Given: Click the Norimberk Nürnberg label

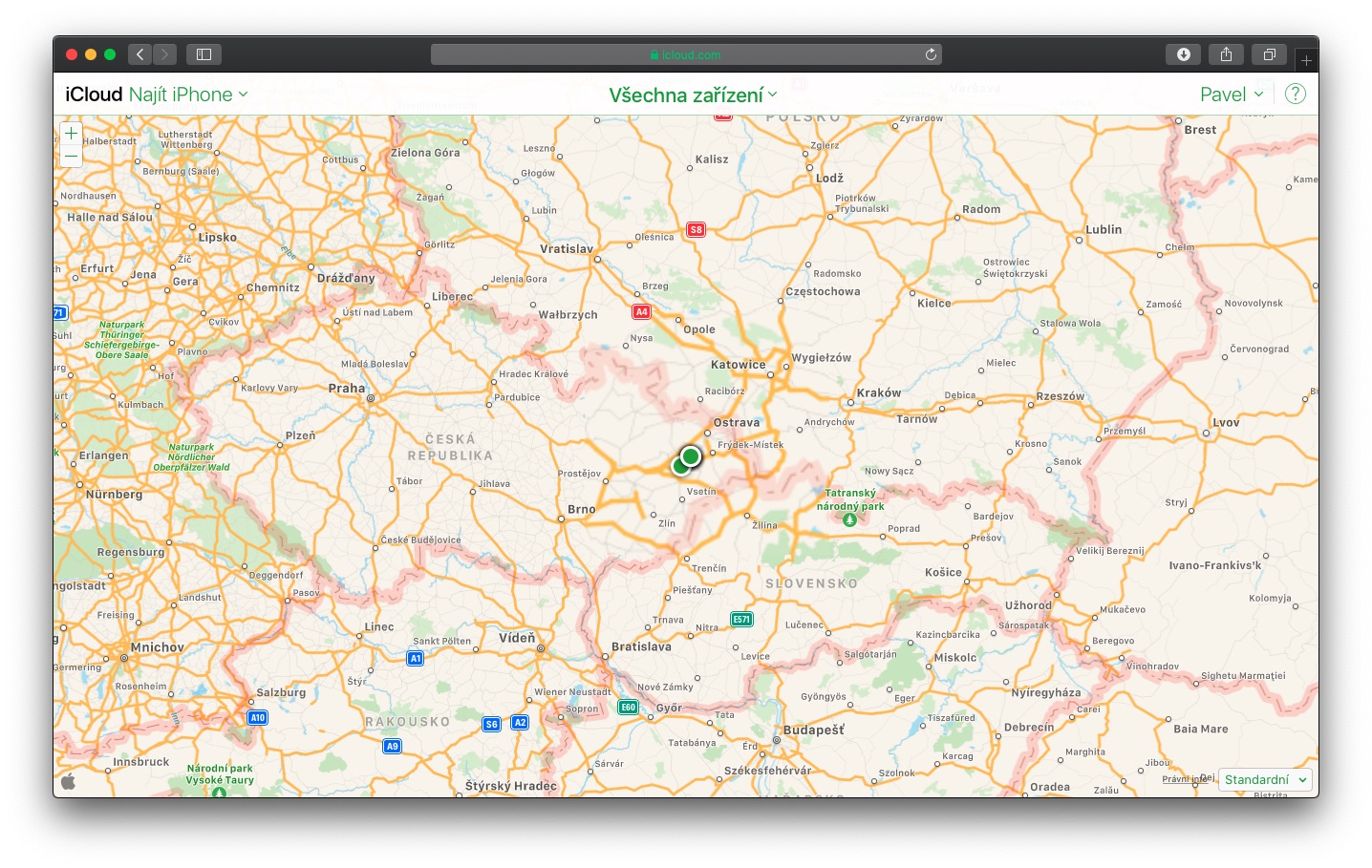Looking at the screenshot, I should [x=114, y=494].
